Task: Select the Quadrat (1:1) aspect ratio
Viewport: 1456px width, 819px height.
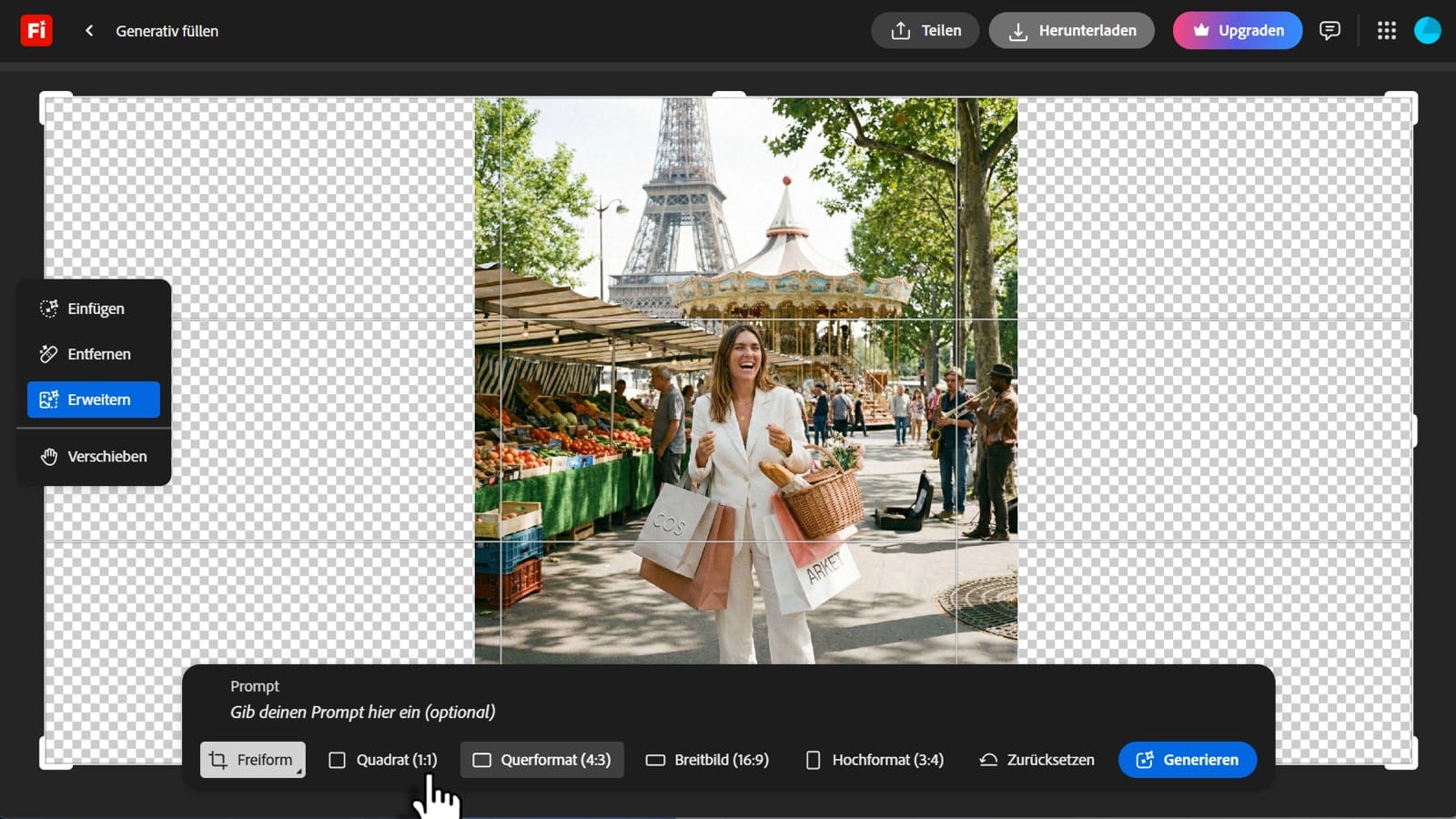Action: 382,759
